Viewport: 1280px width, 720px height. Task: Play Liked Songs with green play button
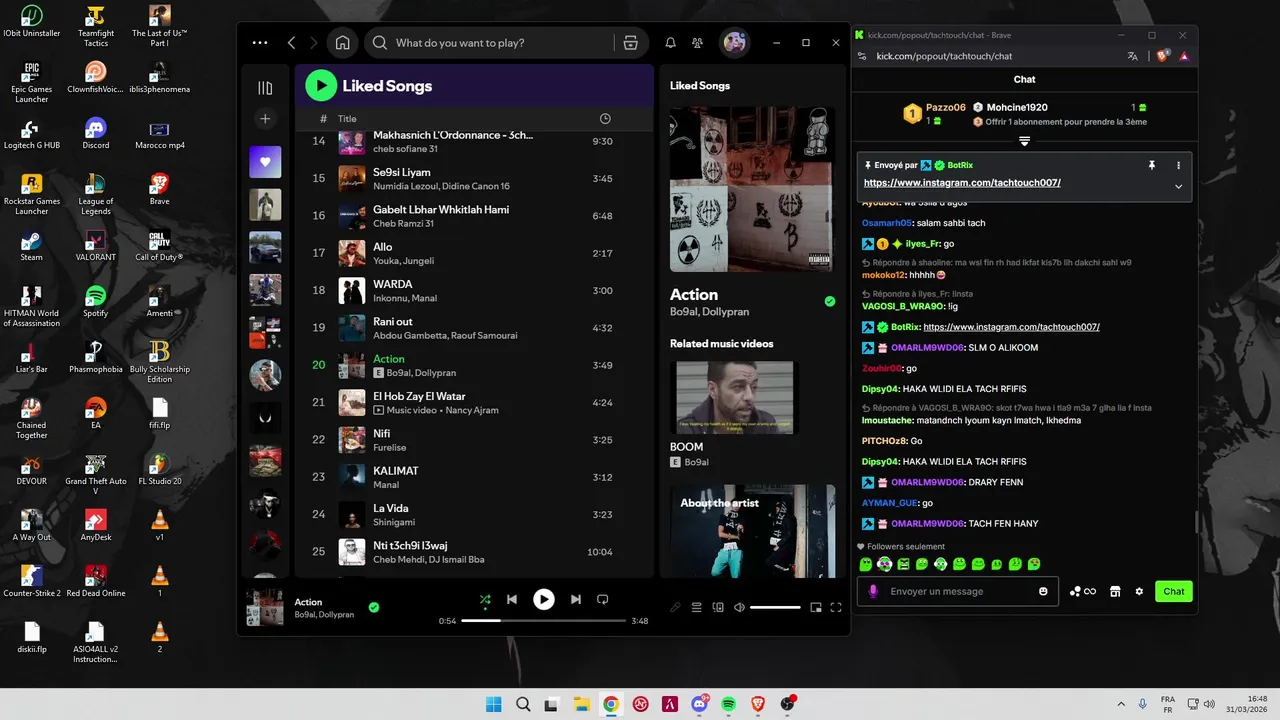coord(321,85)
